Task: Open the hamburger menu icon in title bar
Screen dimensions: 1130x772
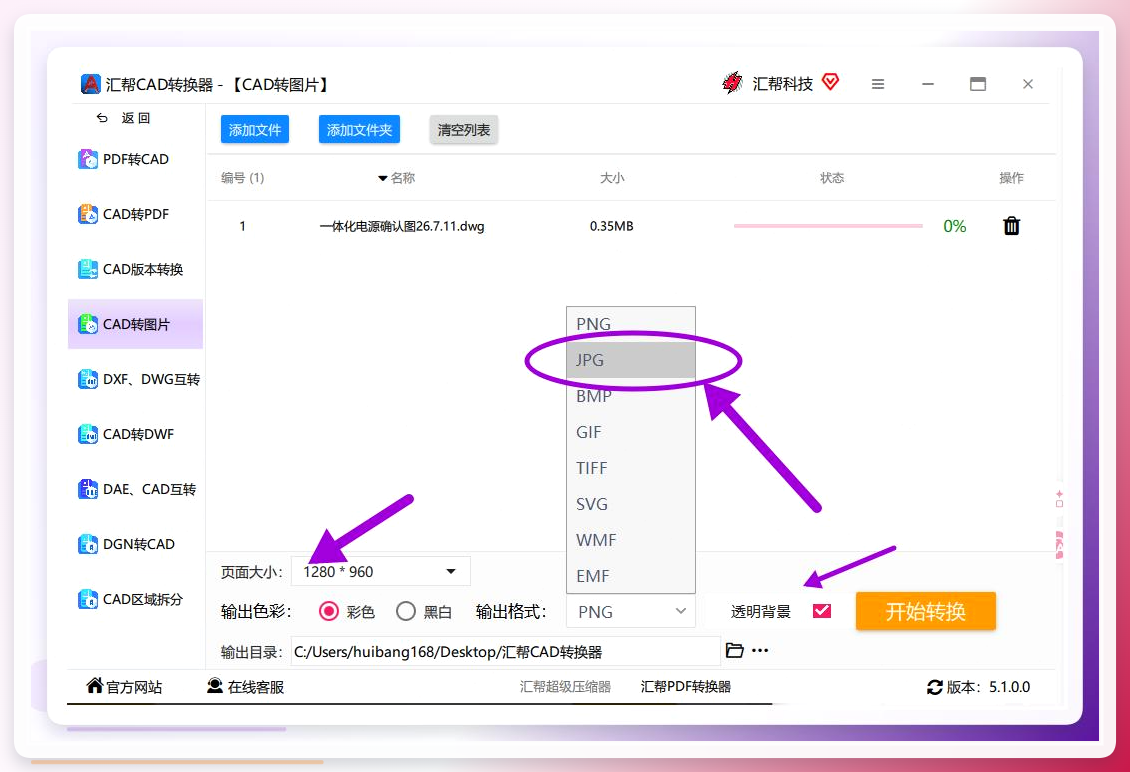Action: (x=877, y=84)
